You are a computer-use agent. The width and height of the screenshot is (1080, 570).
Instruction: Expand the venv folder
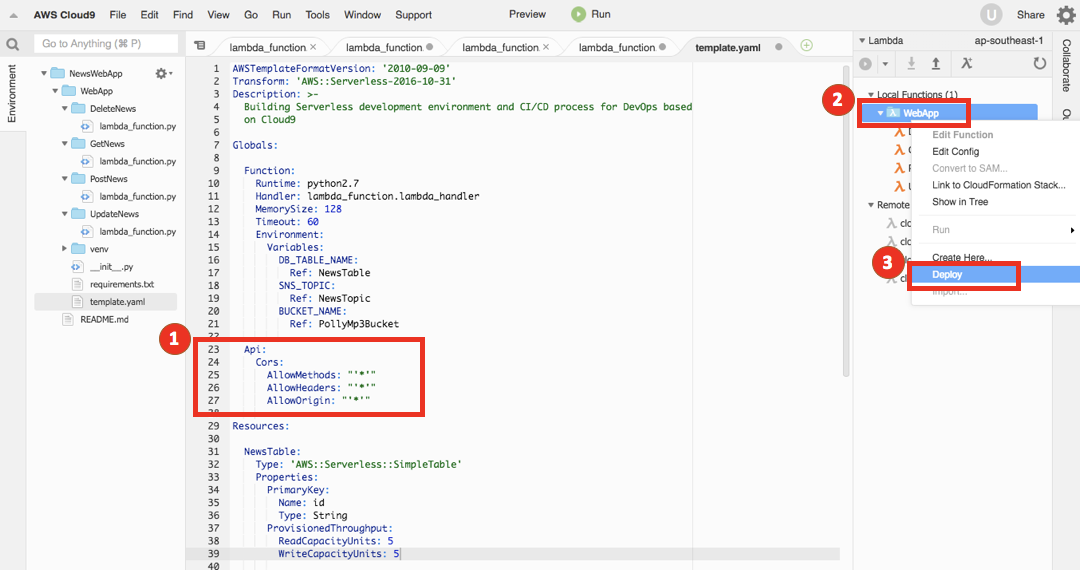pos(65,249)
